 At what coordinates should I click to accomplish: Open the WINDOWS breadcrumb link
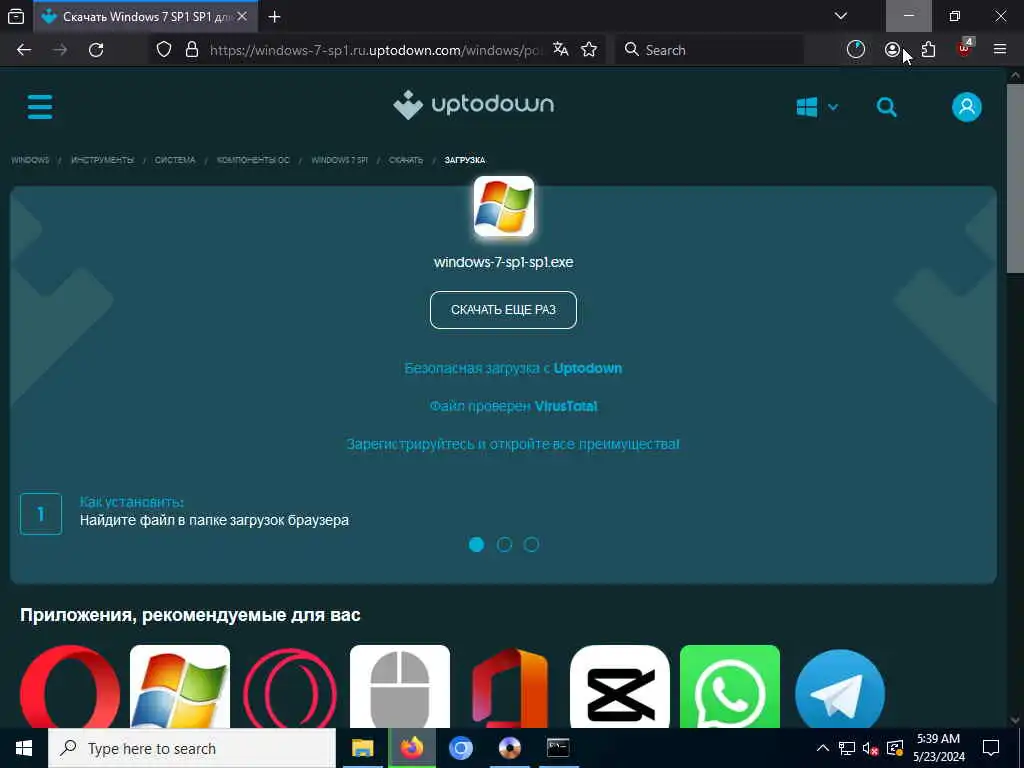coord(30,160)
